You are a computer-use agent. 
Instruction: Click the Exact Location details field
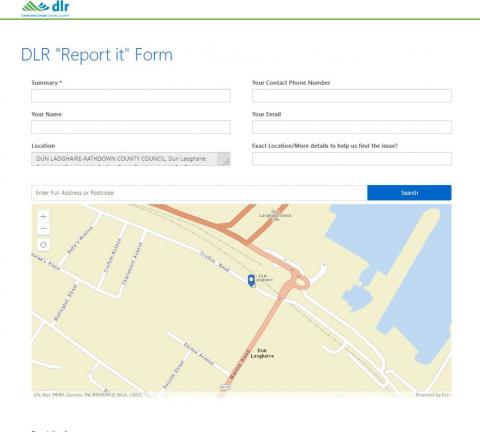352,159
